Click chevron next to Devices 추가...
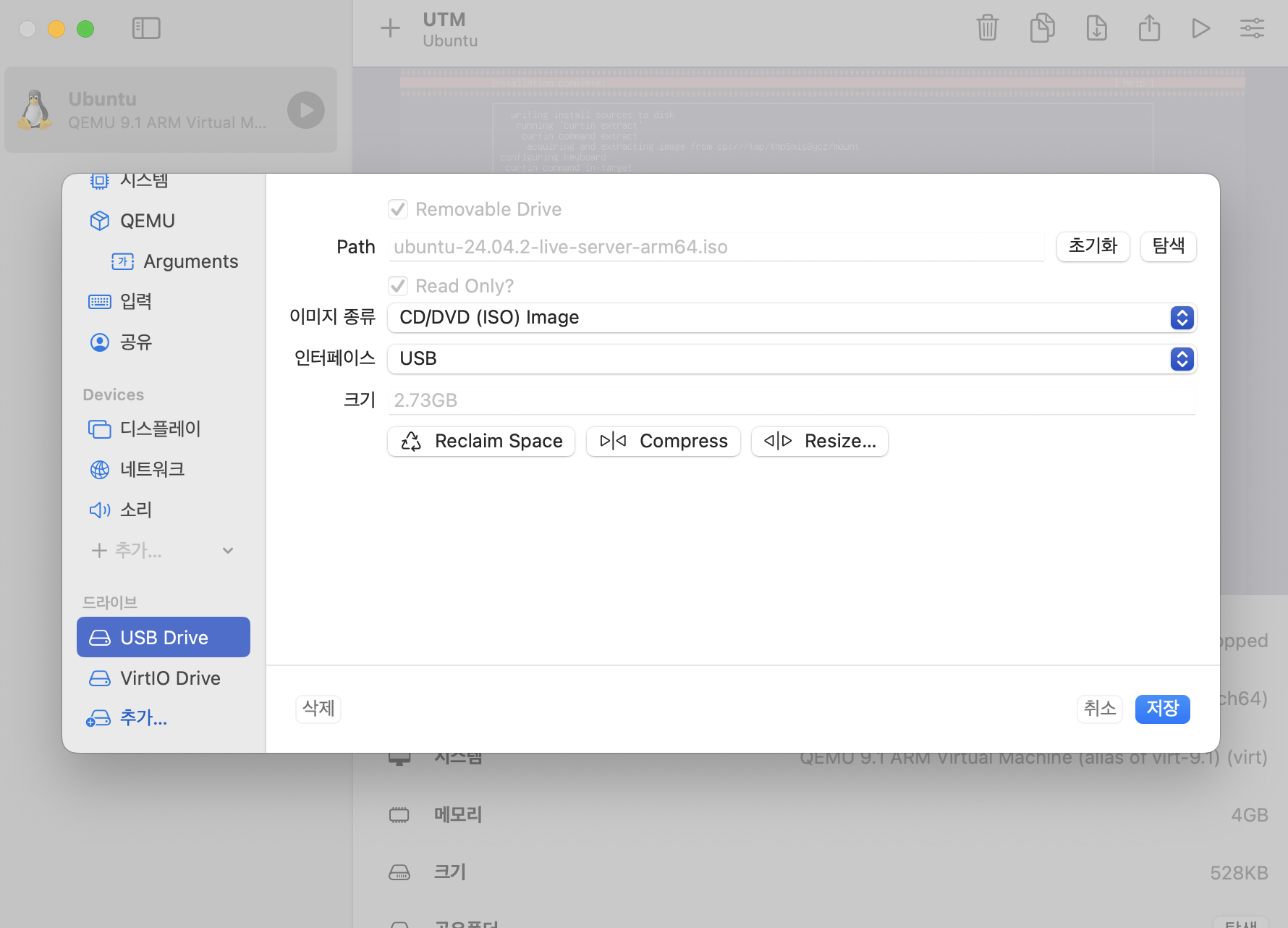 (x=228, y=551)
